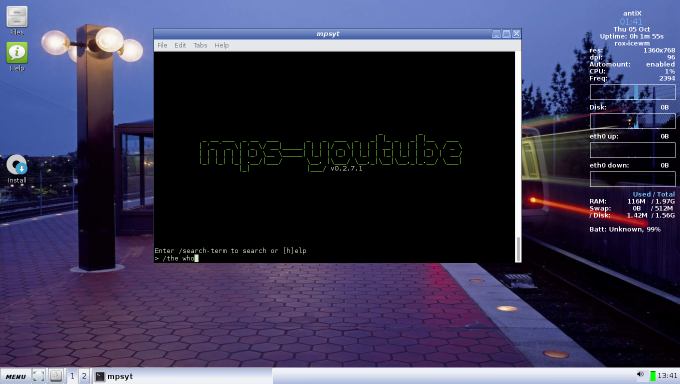Open the MENU start button

coord(16,376)
